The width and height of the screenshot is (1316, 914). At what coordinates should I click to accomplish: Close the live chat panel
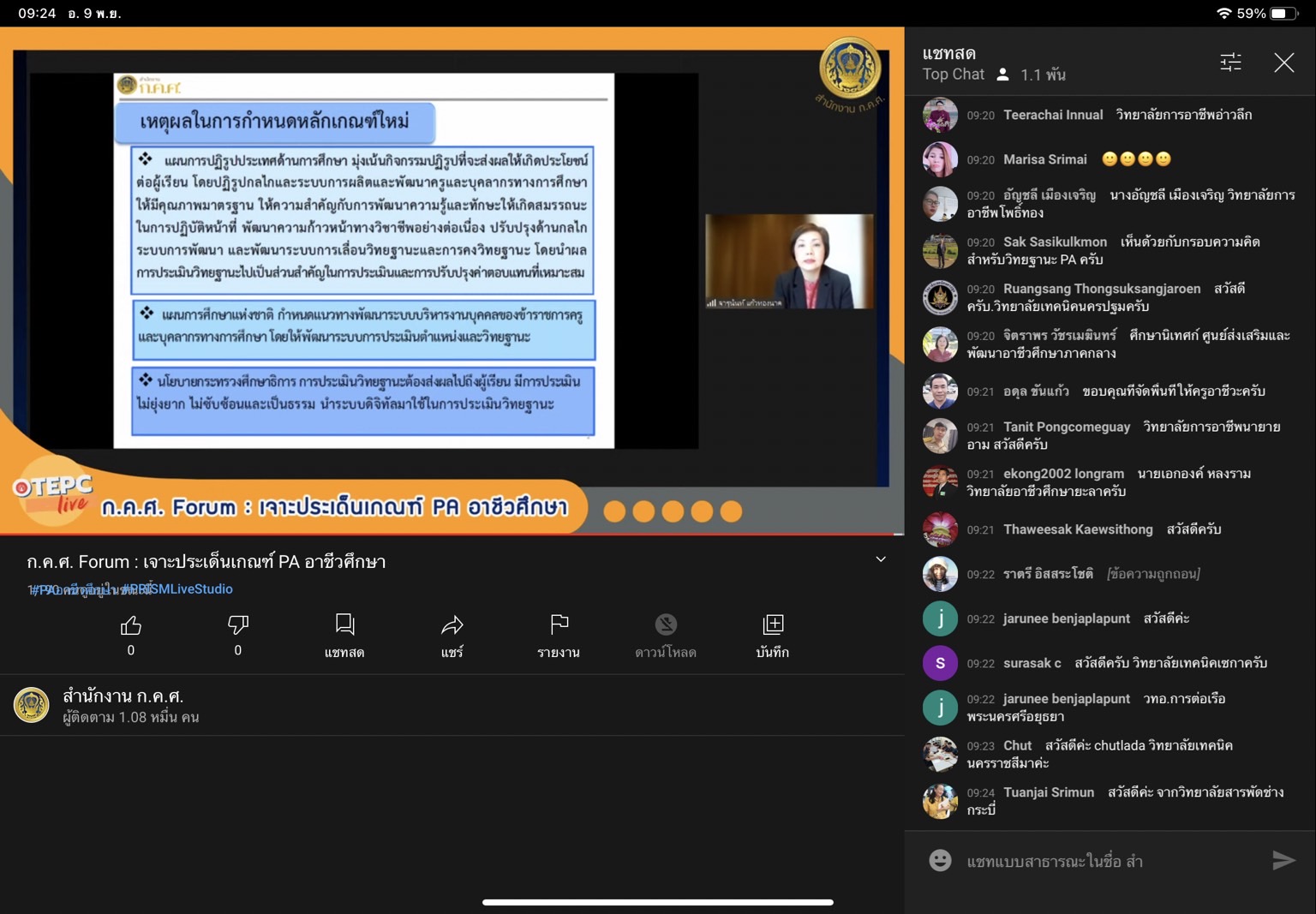point(1283,62)
